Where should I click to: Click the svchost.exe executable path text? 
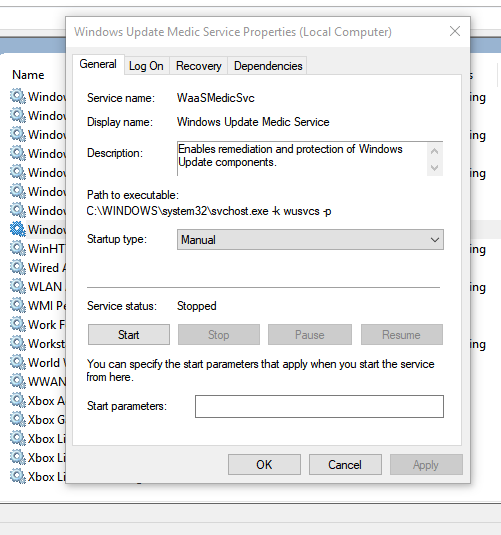pos(209,211)
